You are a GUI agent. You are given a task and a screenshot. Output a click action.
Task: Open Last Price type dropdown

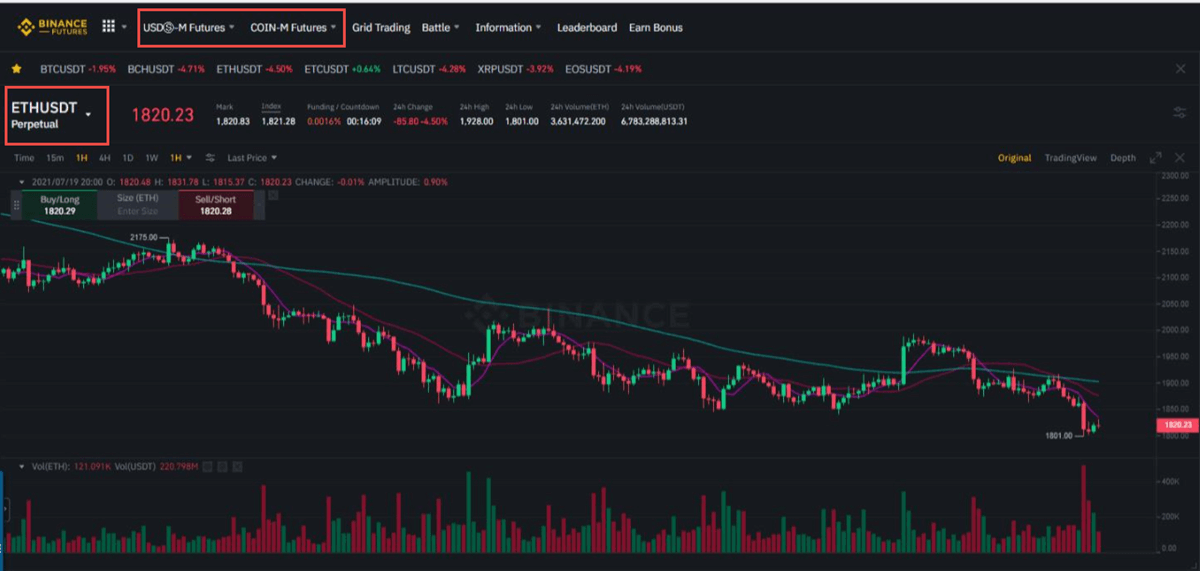click(x=252, y=158)
